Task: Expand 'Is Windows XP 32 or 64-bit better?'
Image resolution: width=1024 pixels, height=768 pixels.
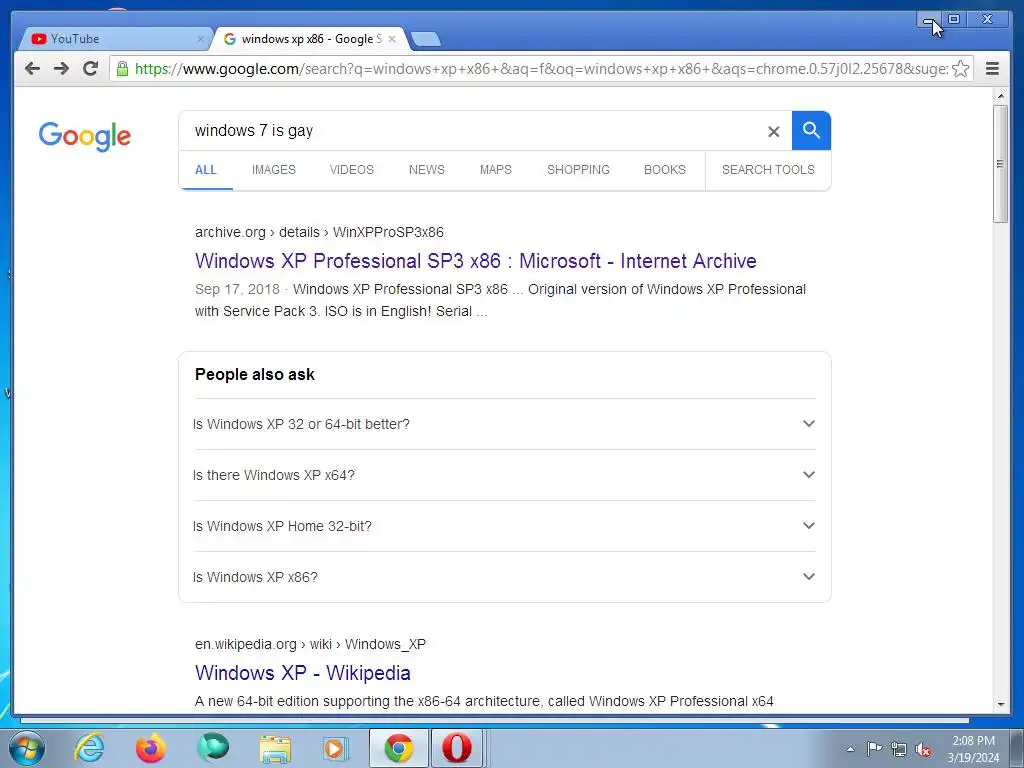Action: (505, 424)
